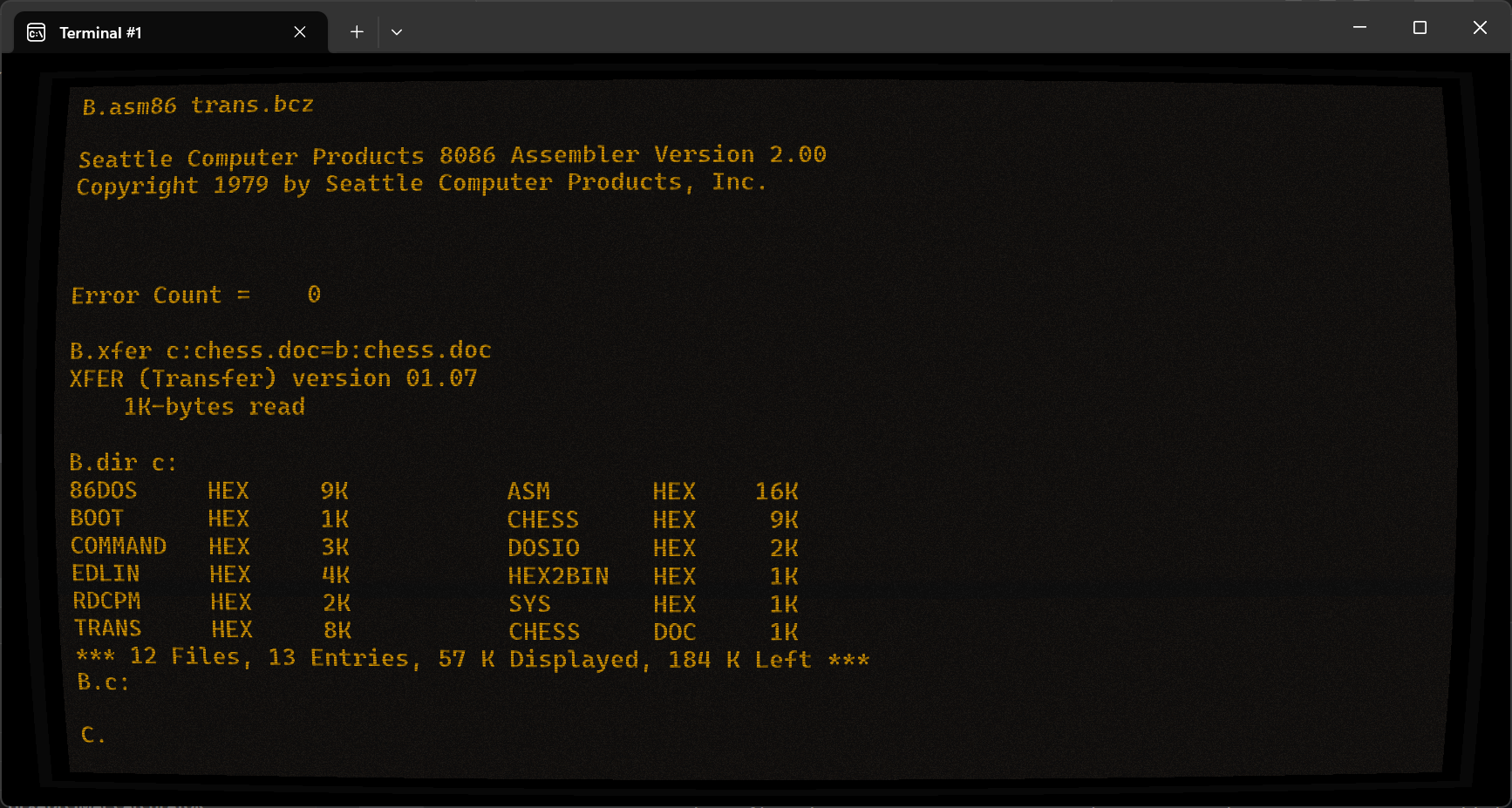Click the '1K-bytes read' line
Image resolution: width=1512 pixels, height=808 pixels.
[215, 407]
